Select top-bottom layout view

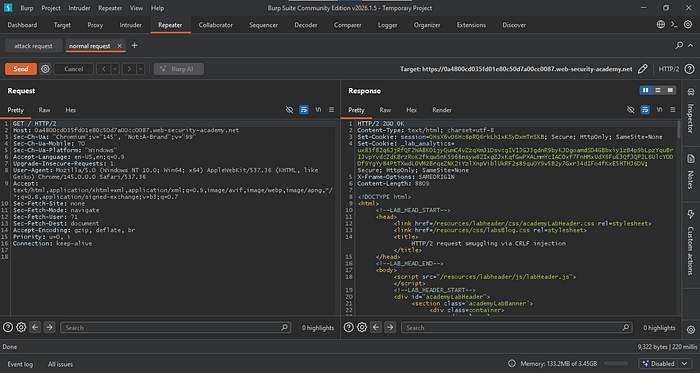[x=658, y=91]
